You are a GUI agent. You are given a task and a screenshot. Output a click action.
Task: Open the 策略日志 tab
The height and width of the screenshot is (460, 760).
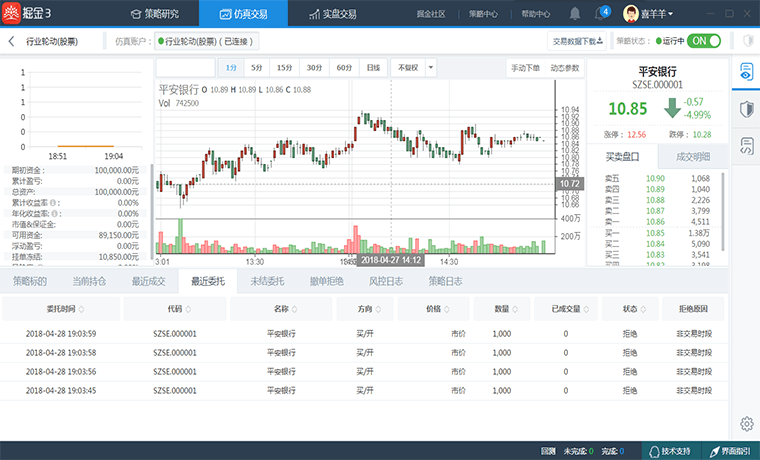[445, 281]
